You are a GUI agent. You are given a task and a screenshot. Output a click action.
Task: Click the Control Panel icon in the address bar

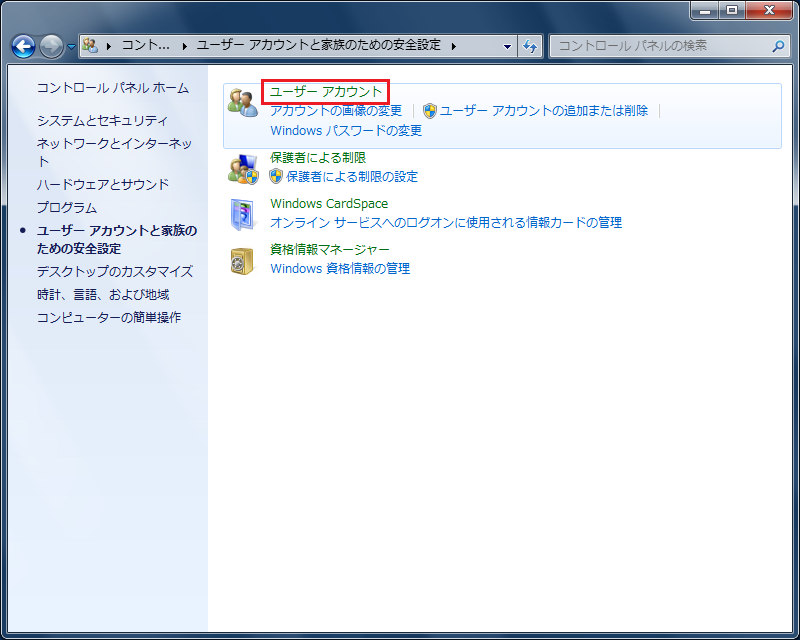pyautogui.click(x=90, y=46)
